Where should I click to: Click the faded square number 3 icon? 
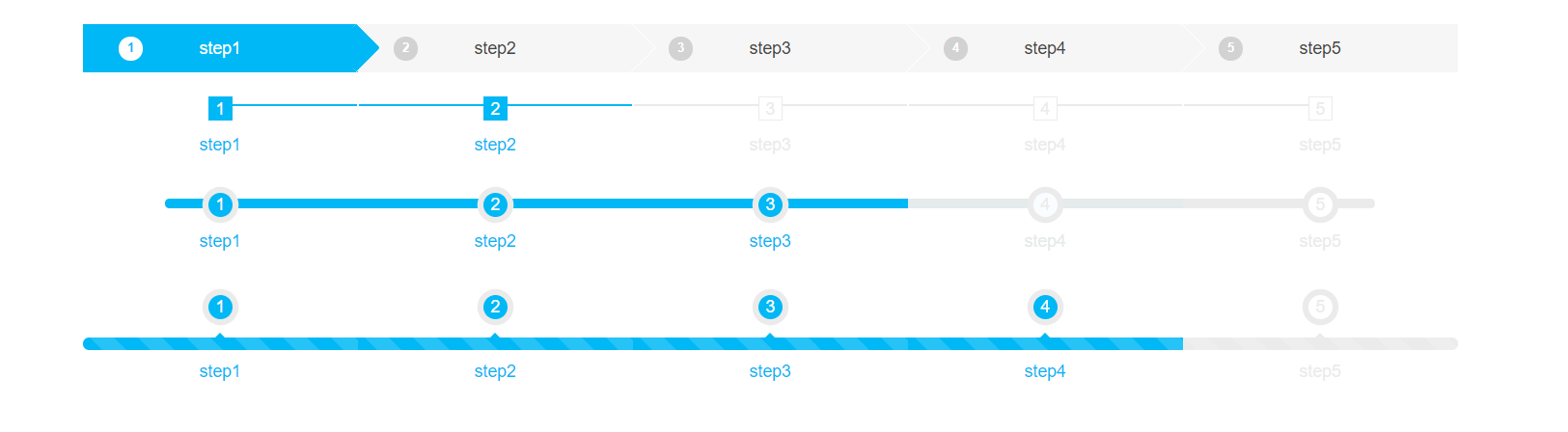click(x=770, y=109)
